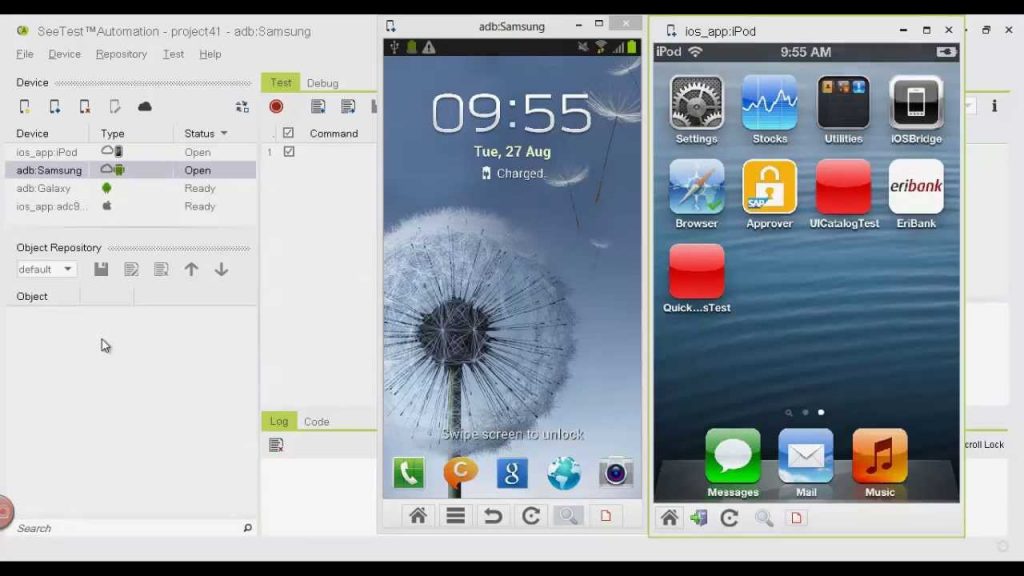Image resolution: width=1024 pixels, height=576 pixels.
Task: Open the Help menu
Action: tap(210, 54)
